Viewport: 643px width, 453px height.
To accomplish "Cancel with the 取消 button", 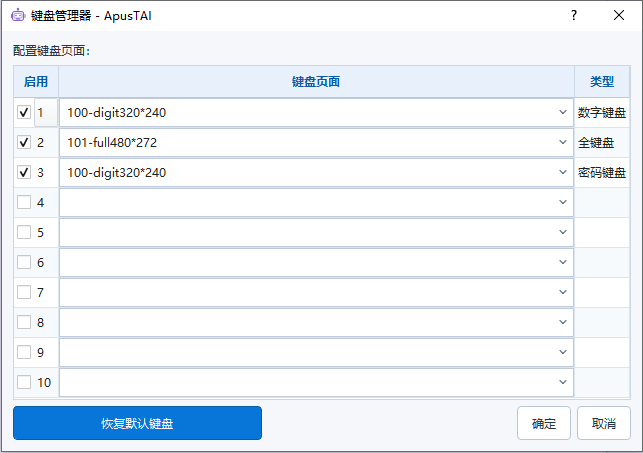I will click(604, 423).
